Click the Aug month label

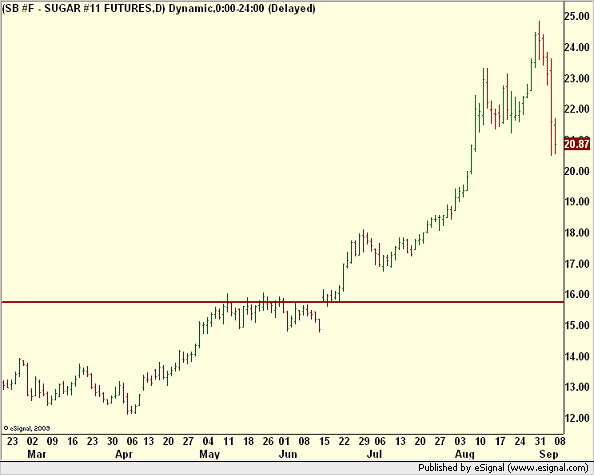click(x=465, y=454)
